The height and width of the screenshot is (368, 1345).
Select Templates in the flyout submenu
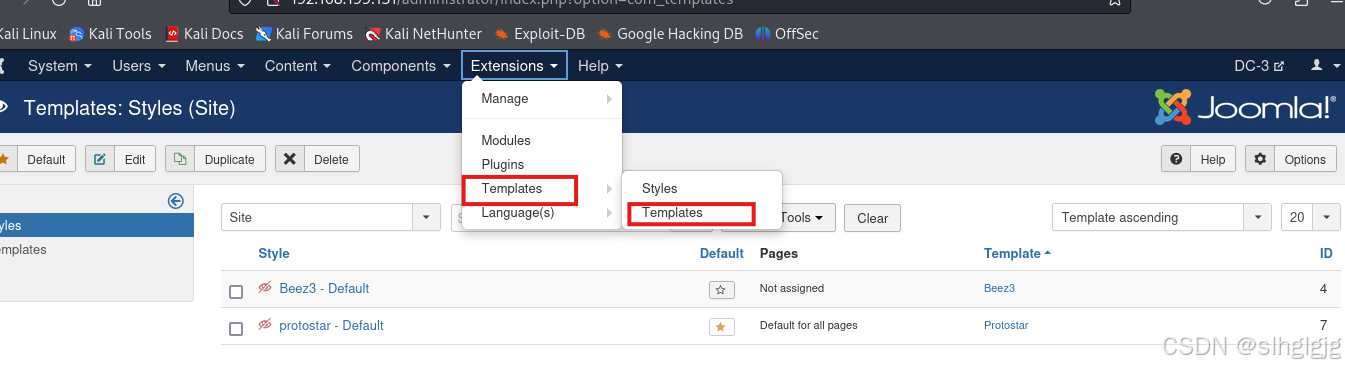tap(702, 213)
